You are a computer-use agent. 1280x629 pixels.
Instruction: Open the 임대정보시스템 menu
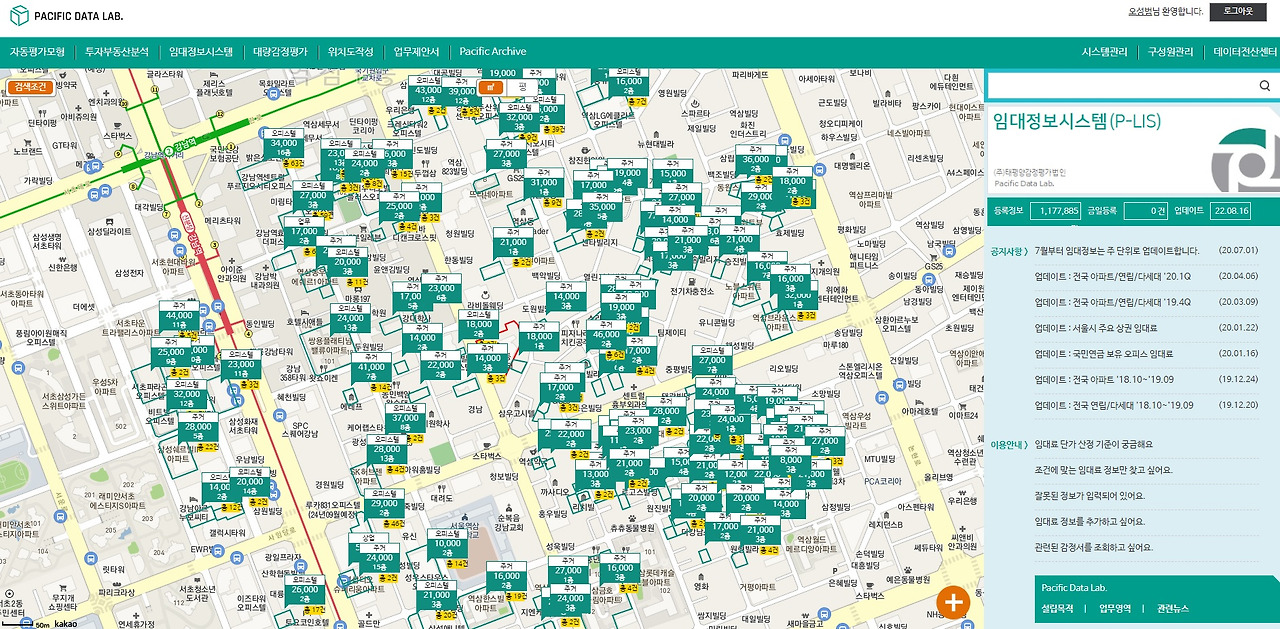[201, 51]
